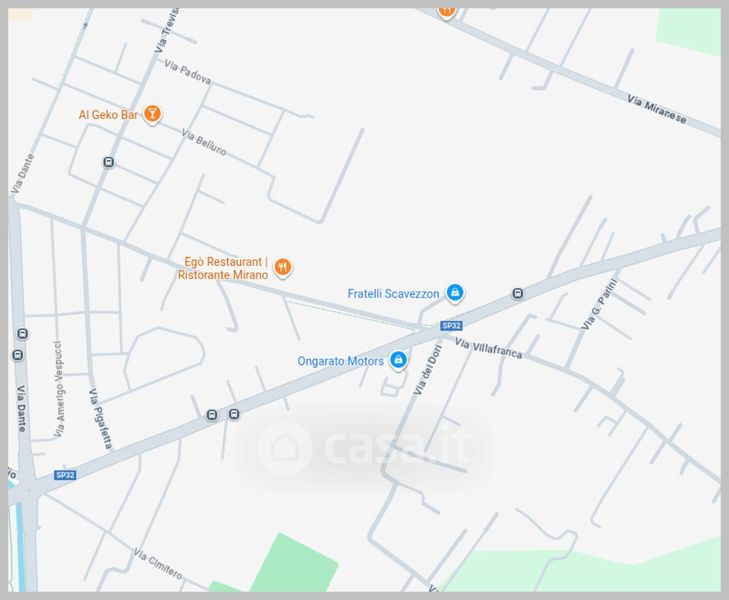
Task: Click the Al Geko Bar cocktail pin
Action: [x=152, y=114]
